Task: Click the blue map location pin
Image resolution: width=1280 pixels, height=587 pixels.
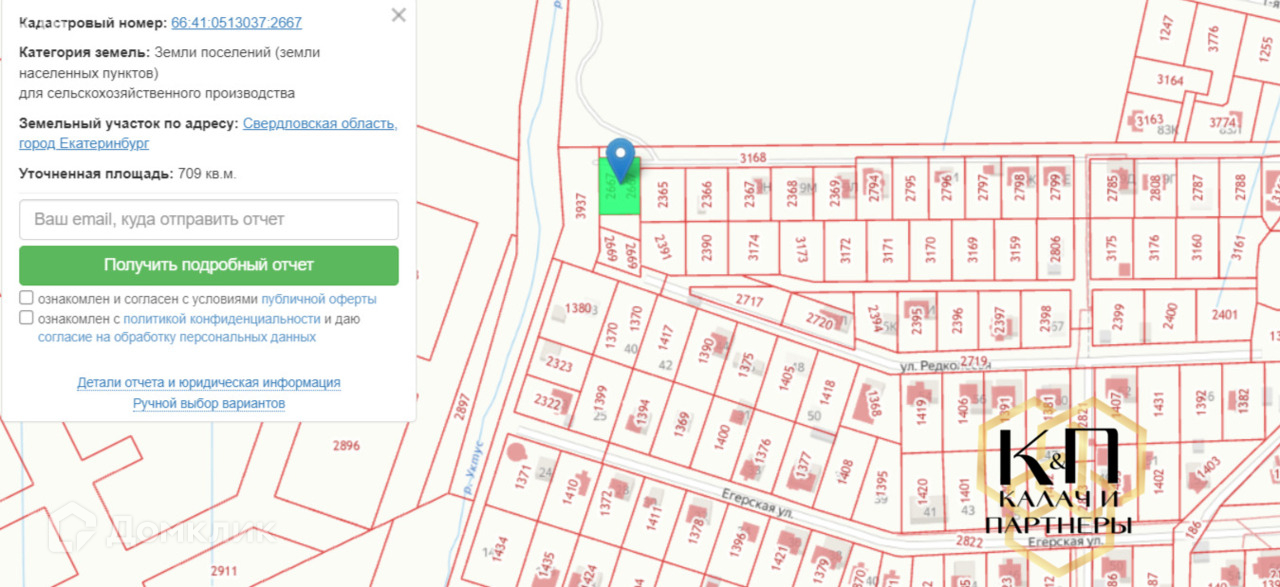Action: point(621,159)
